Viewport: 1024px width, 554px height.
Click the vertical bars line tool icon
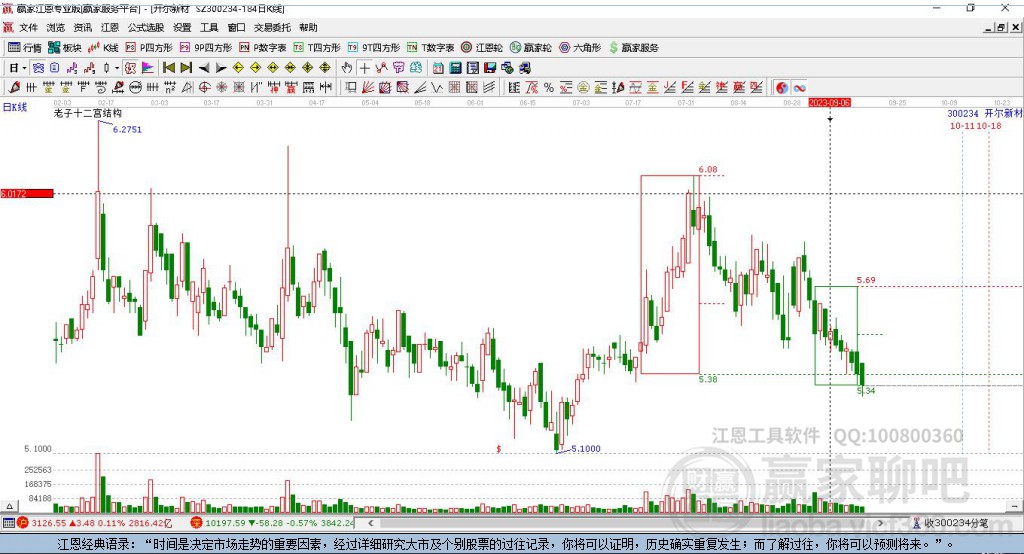coord(31,88)
